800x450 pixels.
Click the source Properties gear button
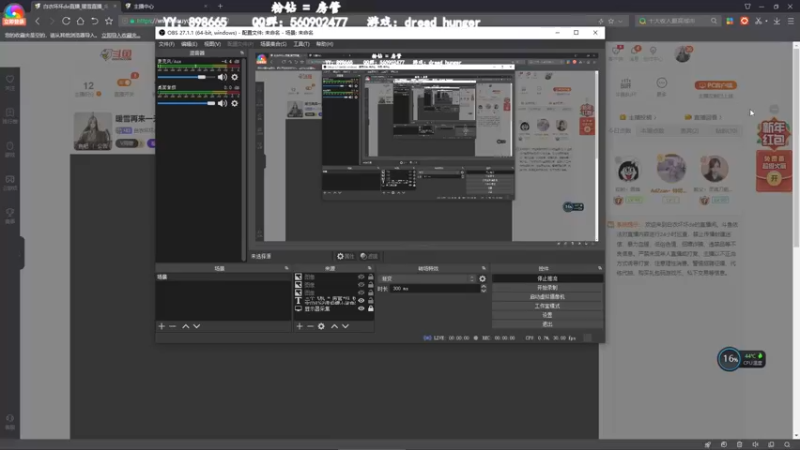pos(346,256)
